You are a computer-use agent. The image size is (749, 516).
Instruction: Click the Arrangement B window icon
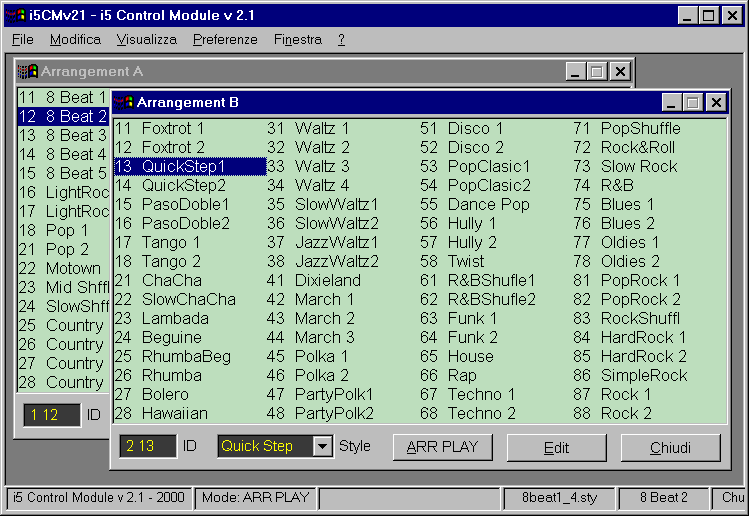point(124,102)
